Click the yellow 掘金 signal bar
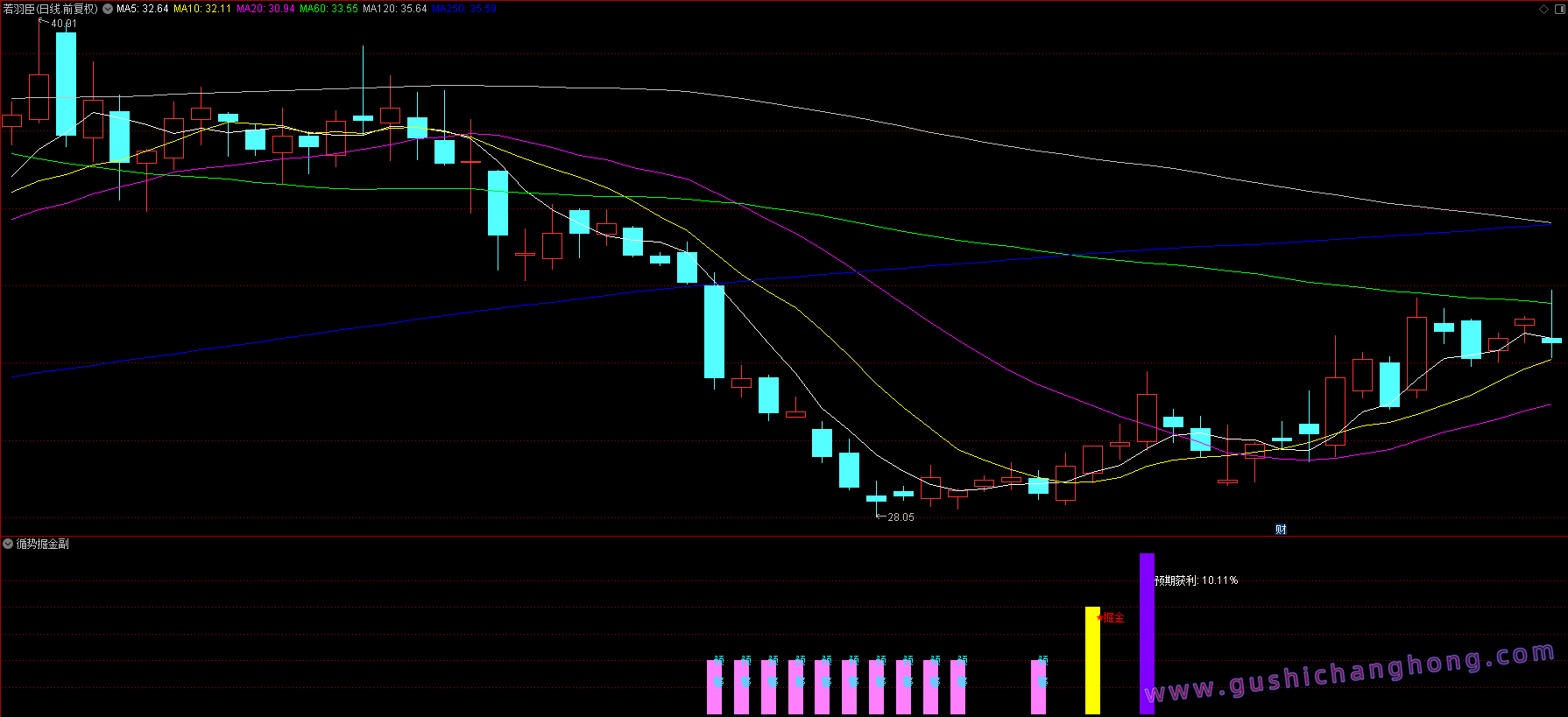The image size is (1568, 717). pos(1092,661)
